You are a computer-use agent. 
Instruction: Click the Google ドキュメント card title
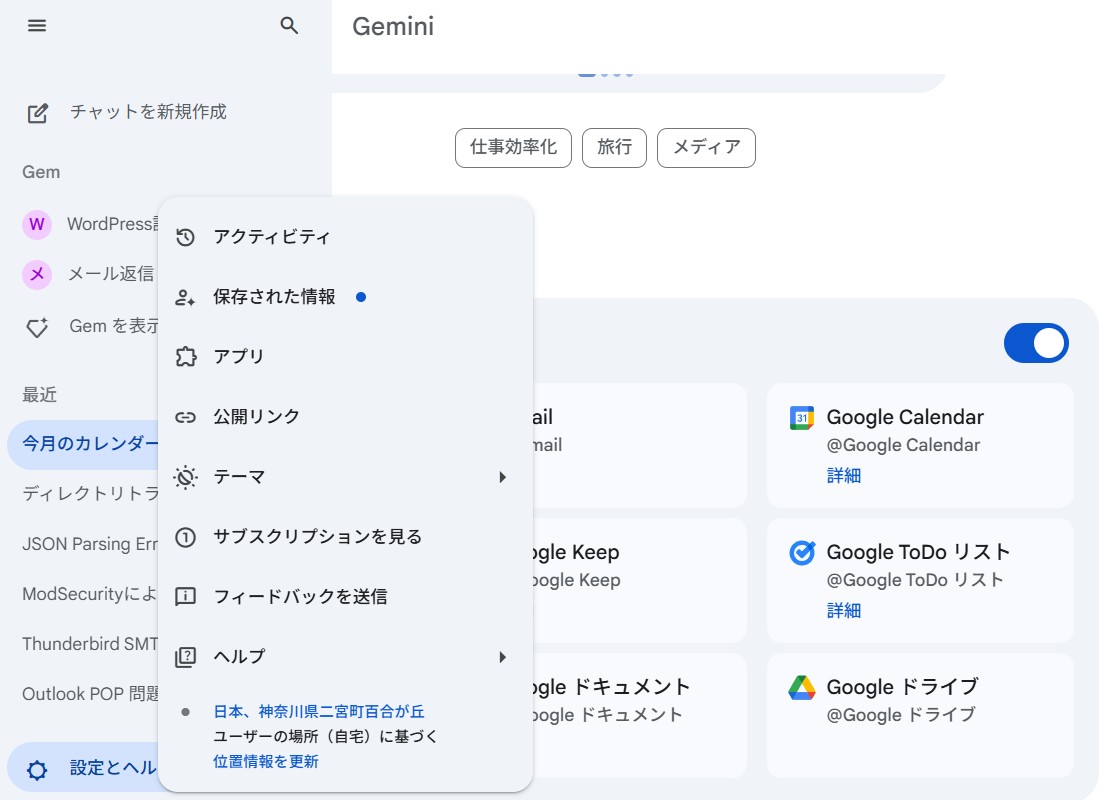click(611, 687)
